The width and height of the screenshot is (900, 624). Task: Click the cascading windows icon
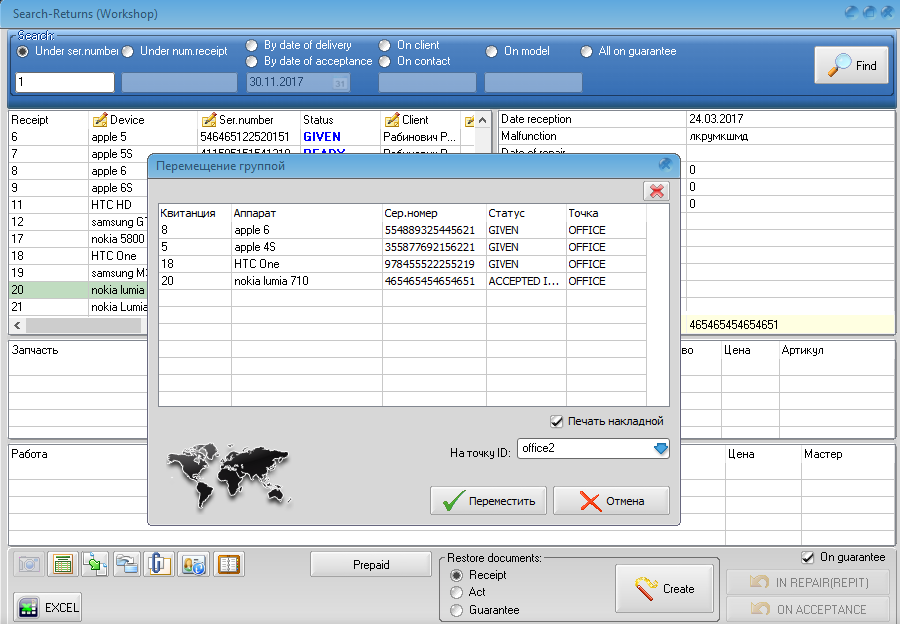[x=127, y=565]
